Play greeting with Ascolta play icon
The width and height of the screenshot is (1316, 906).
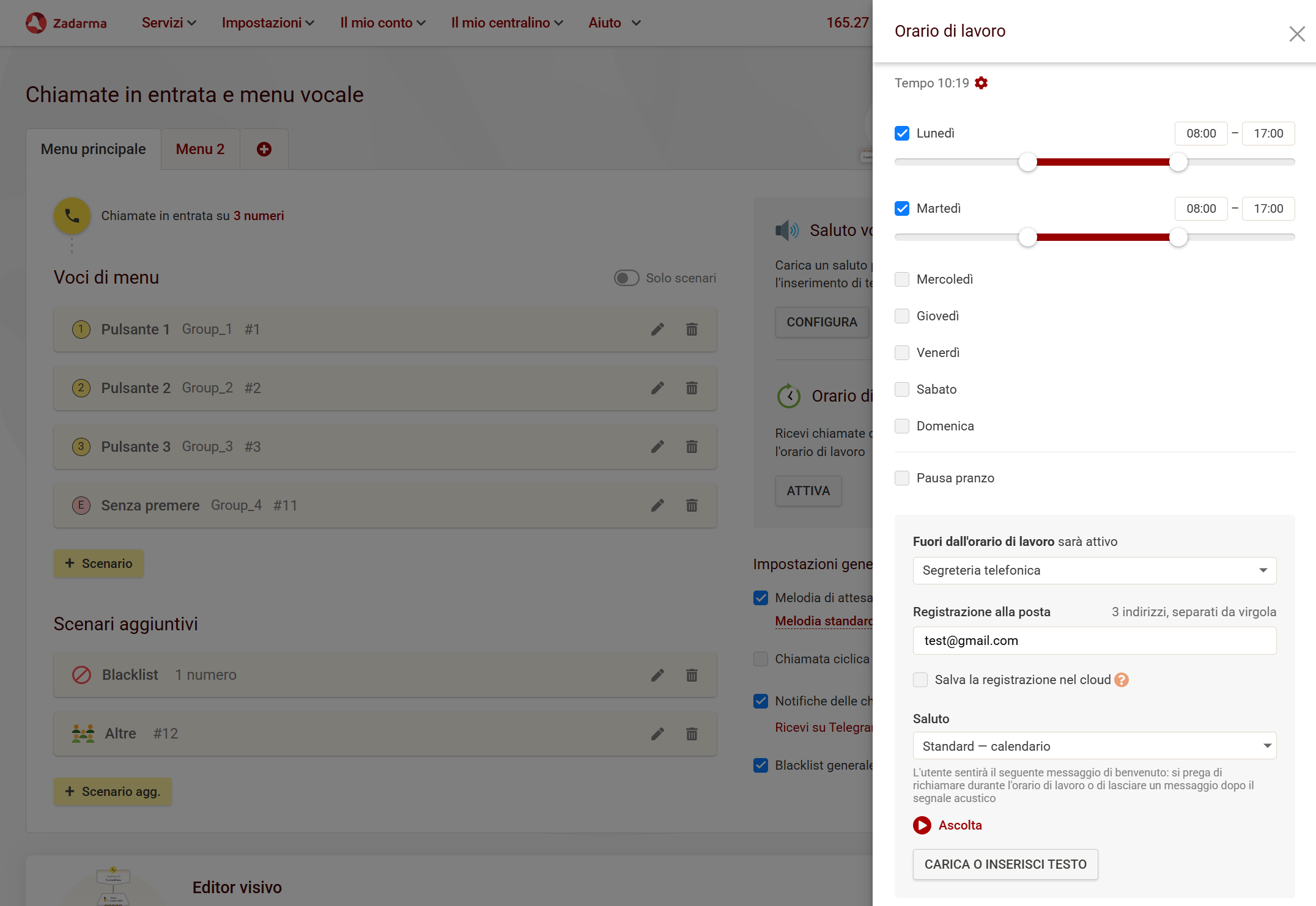(x=922, y=825)
